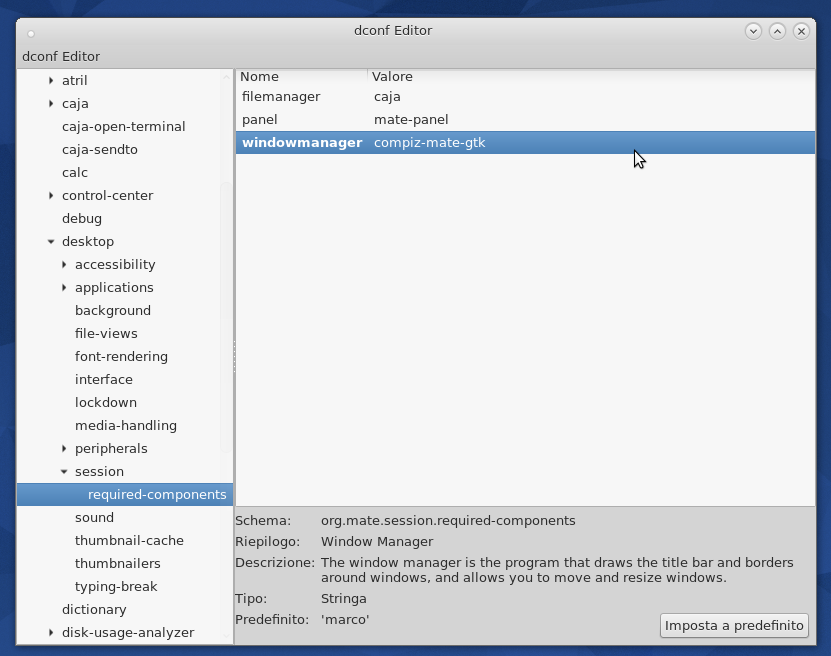
Task: Select the dictionary tree entry
Action: pos(94,610)
